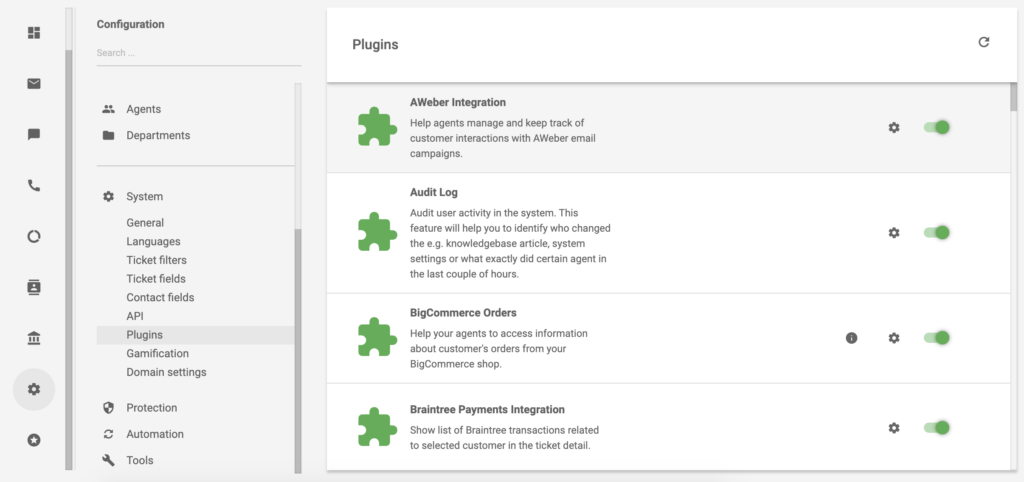Disable the AWeber Integration toggle
The width and height of the screenshot is (1024, 482).
[x=936, y=127]
